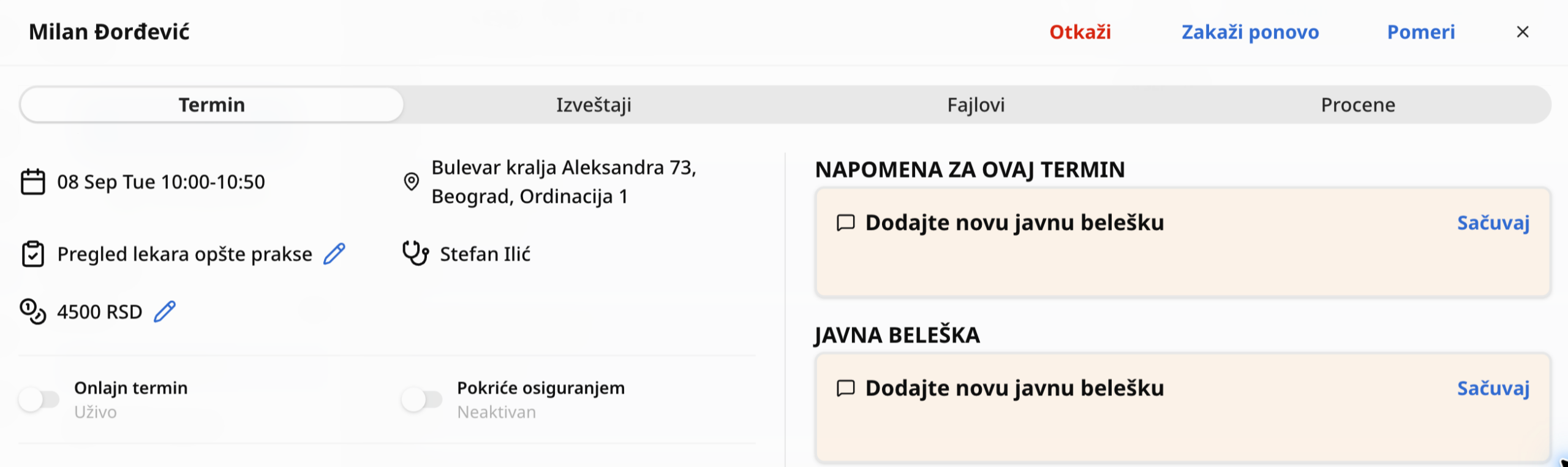This screenshot has width=1568, height=467.
Task: Edit the Pregled lekara opšte prakse service pencil
Action: (334, 254)
